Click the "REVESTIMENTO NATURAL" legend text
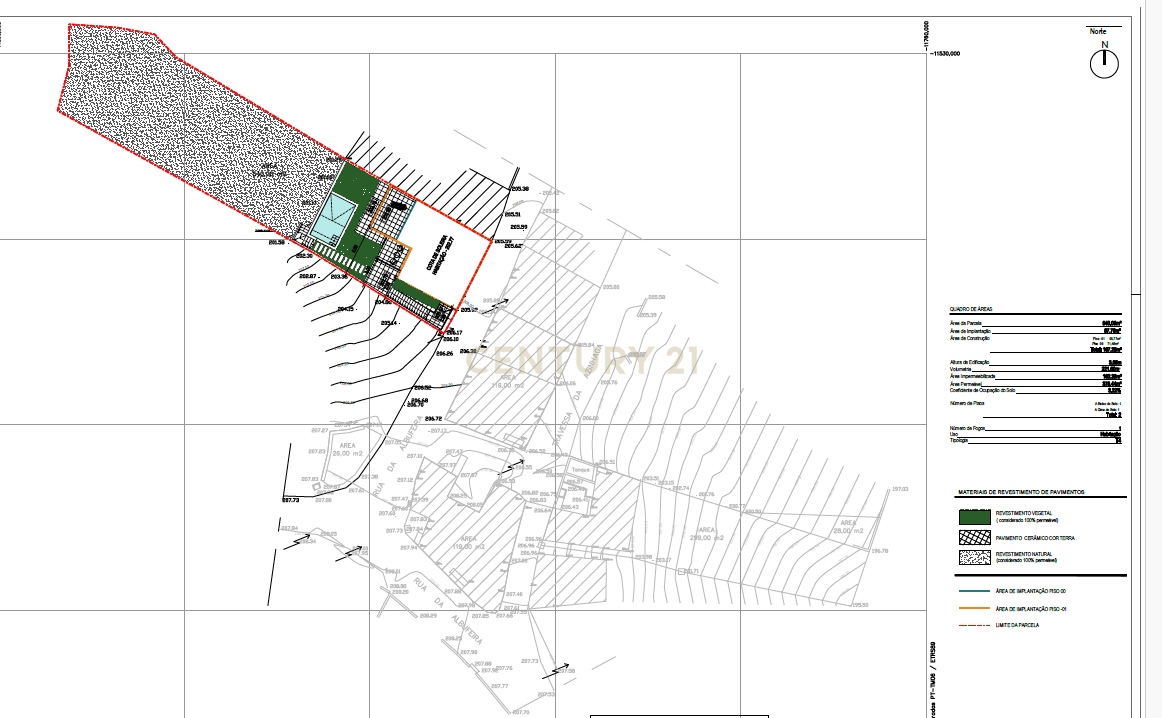1162x718 pixels. pos(1024,554)
